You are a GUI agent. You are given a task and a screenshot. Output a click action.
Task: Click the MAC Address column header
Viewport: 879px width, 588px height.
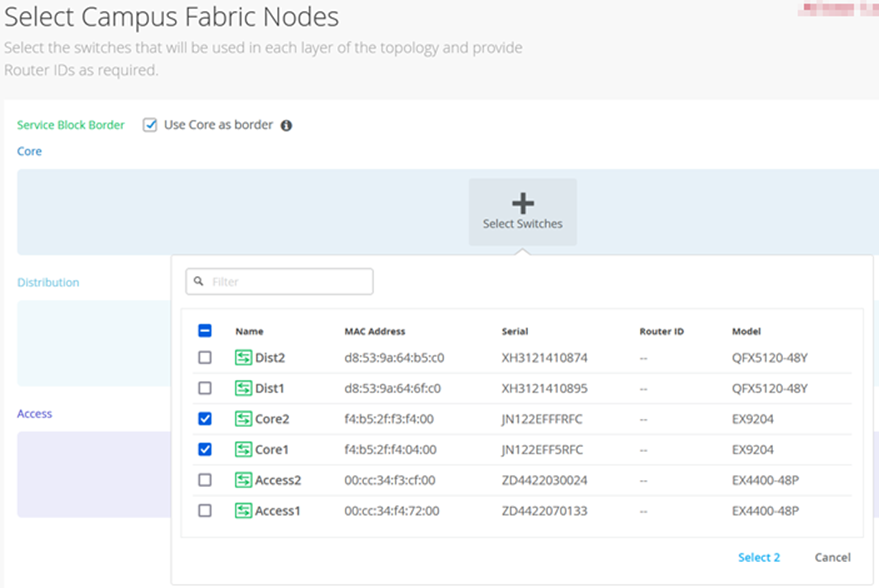(x=375, y=331)
